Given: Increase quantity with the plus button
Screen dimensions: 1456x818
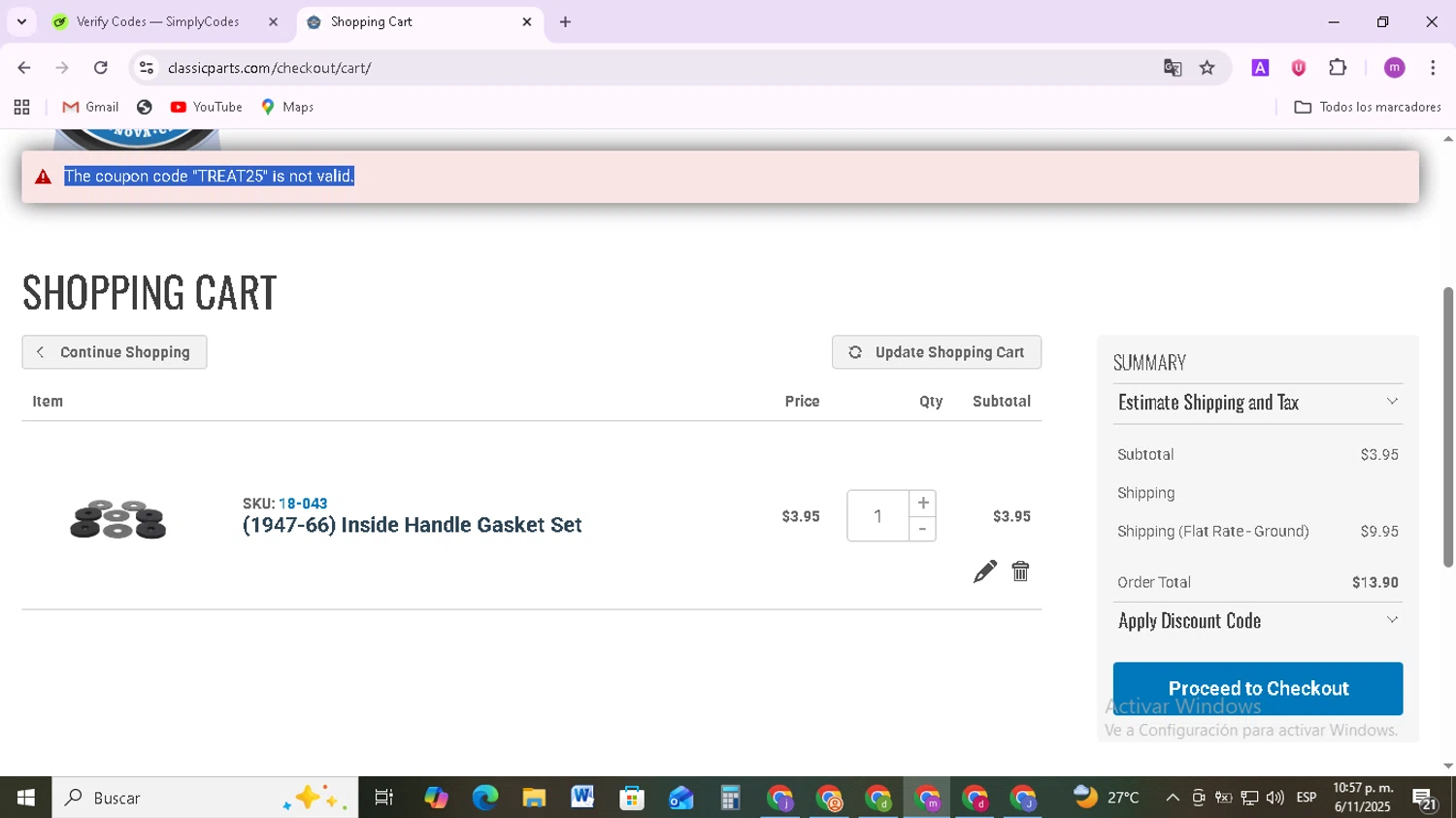Looking at the screenshot, I should click(x=923, y=503).
